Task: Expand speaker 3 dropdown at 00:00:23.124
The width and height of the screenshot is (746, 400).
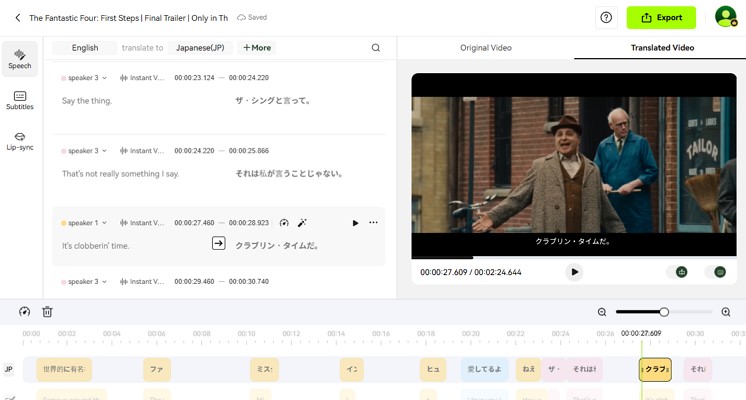Action: (84, 78)
